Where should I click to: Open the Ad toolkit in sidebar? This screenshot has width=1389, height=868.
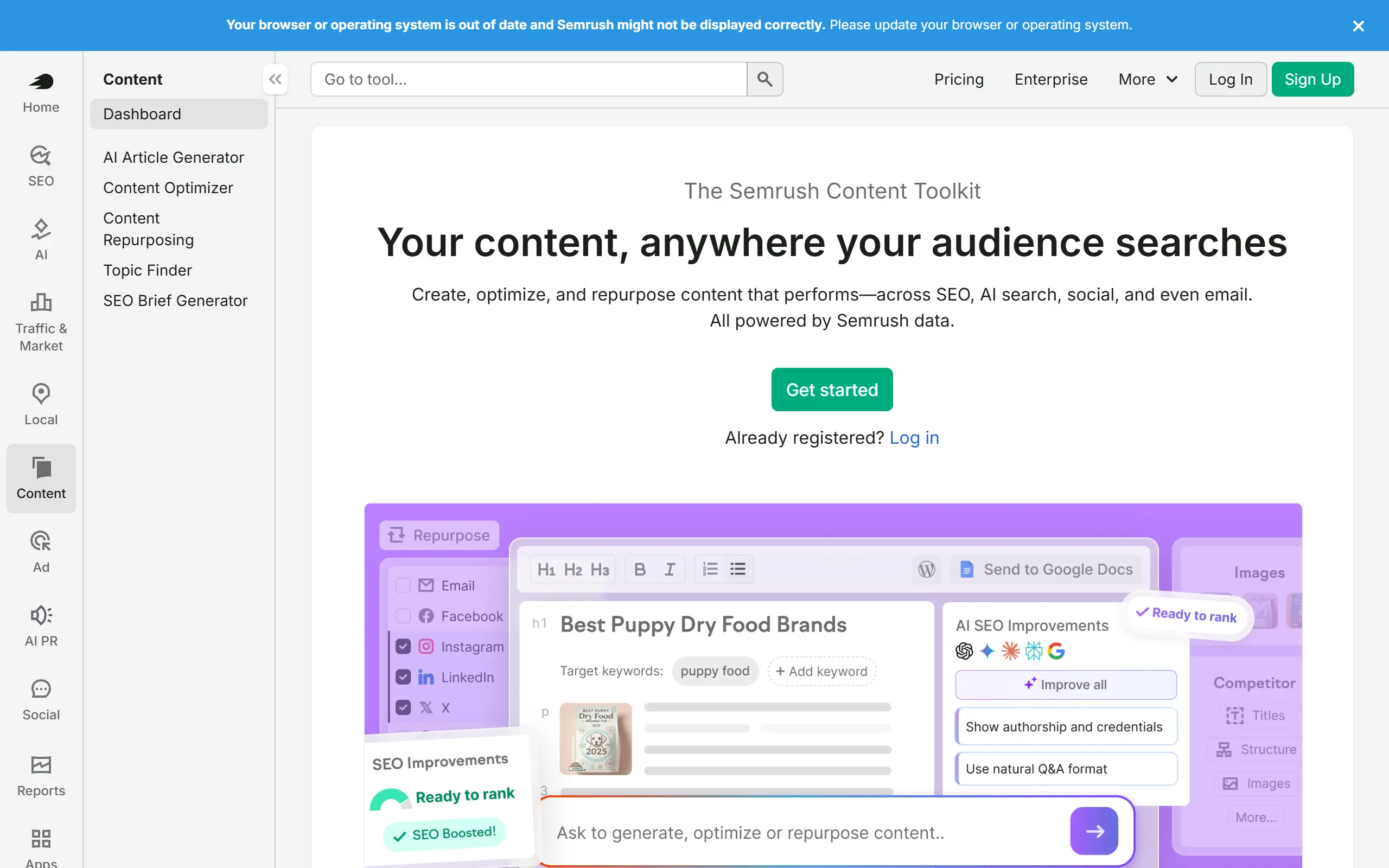41,552
